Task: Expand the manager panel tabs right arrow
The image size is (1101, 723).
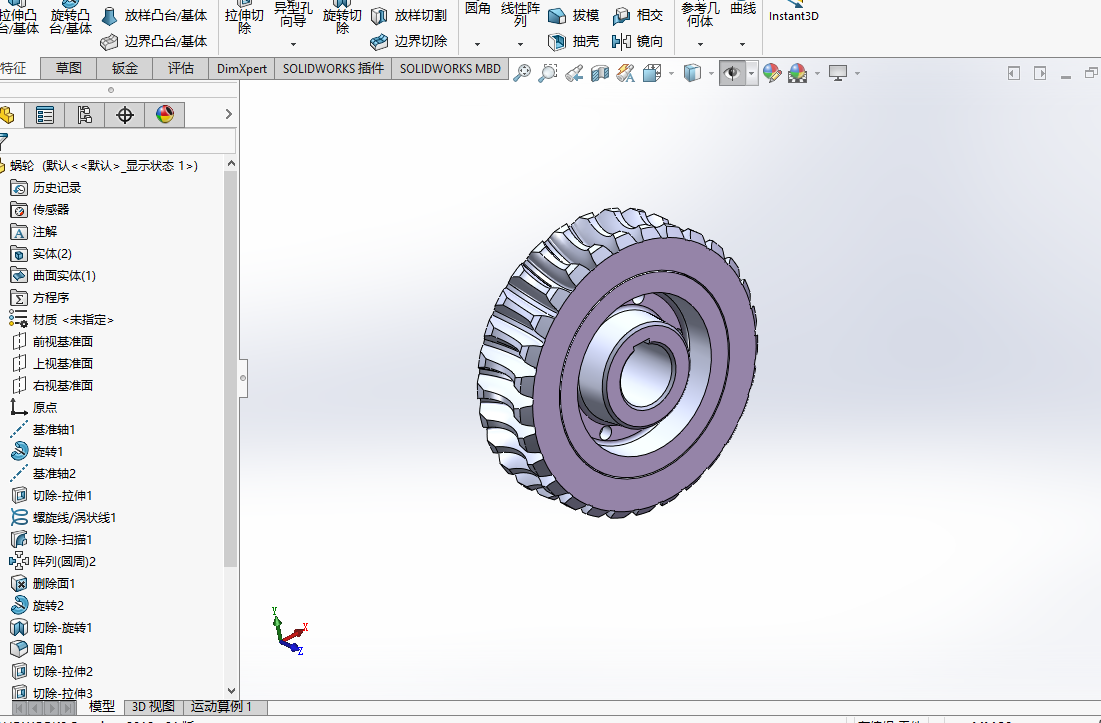Action: 228,114
